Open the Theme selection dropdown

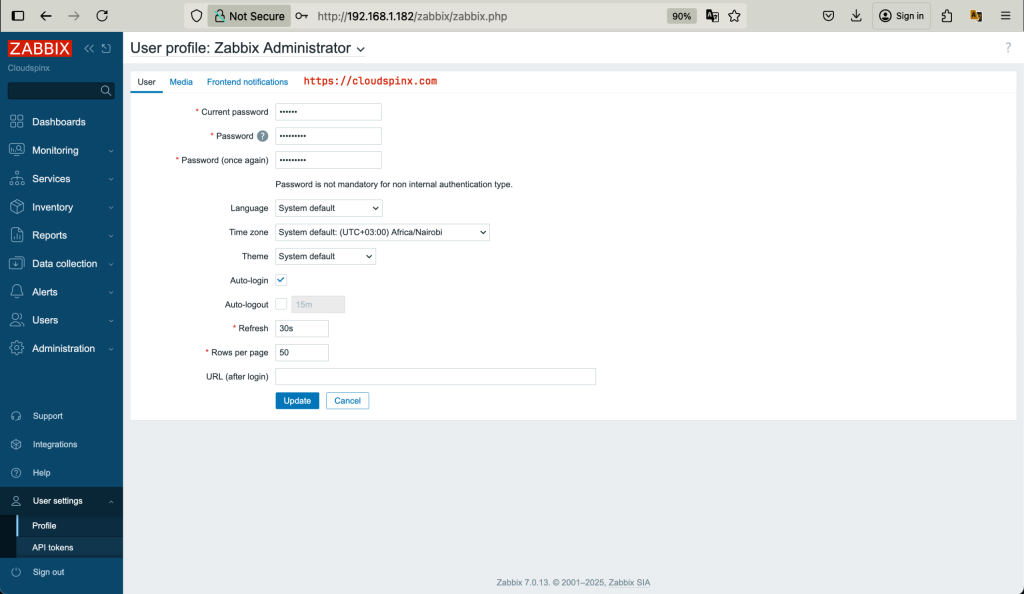tap(325, 256)
